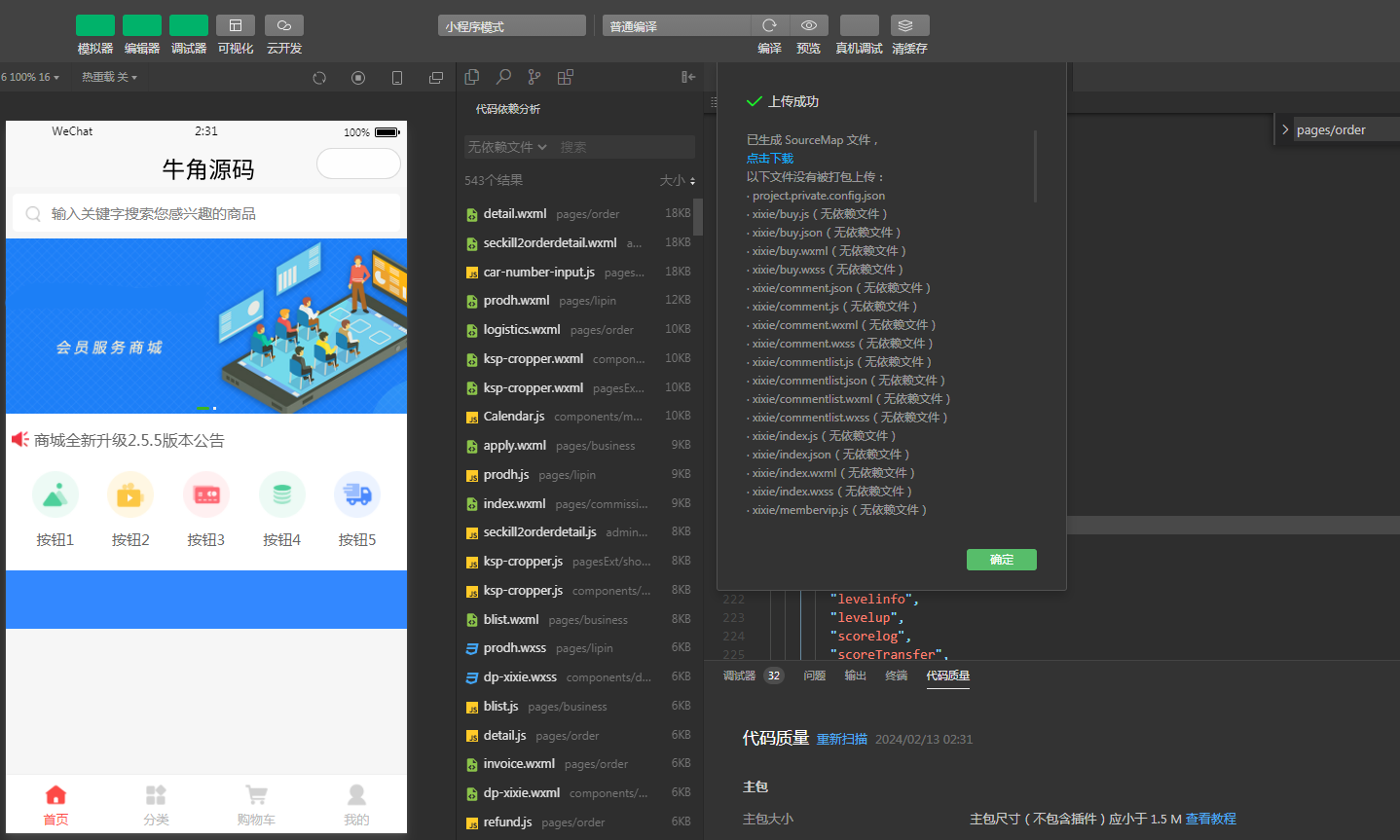
Task: Open the search icon in editor sidebar
Action: pos(503,77)
